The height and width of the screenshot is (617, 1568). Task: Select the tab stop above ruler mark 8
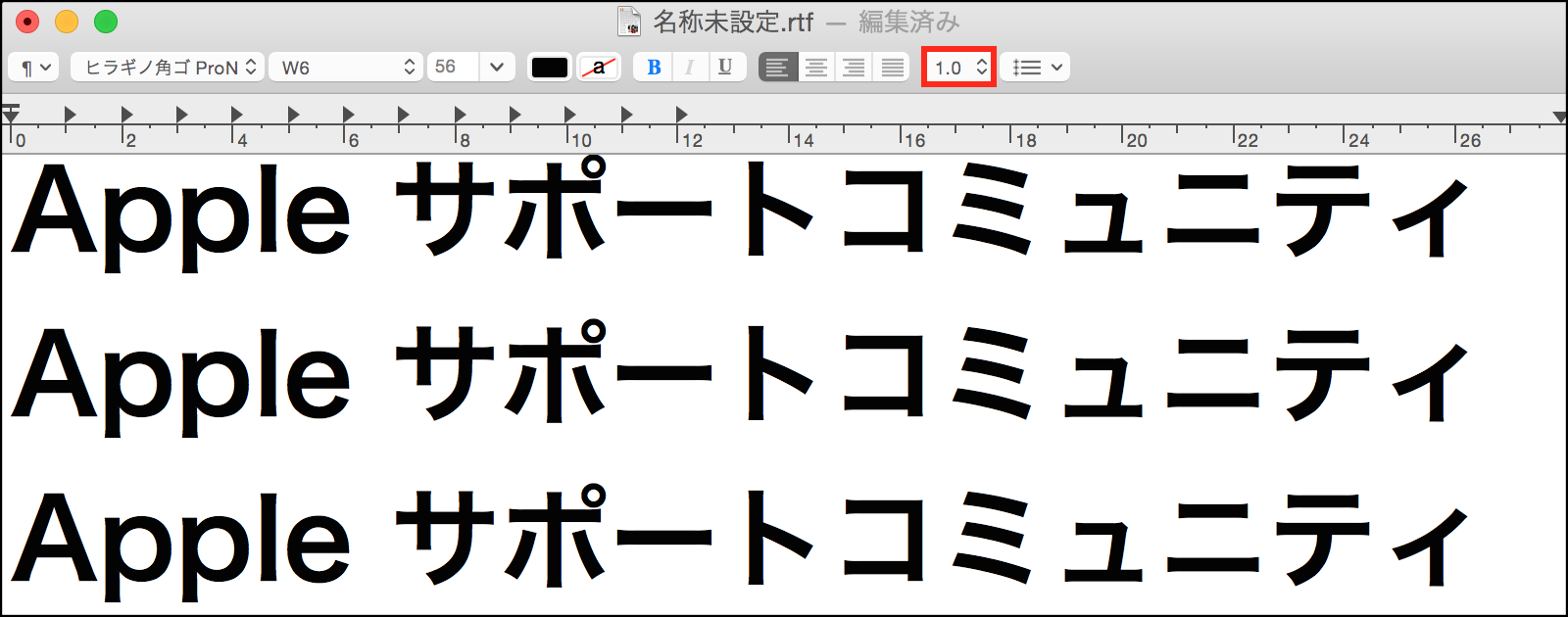point(460,115)
